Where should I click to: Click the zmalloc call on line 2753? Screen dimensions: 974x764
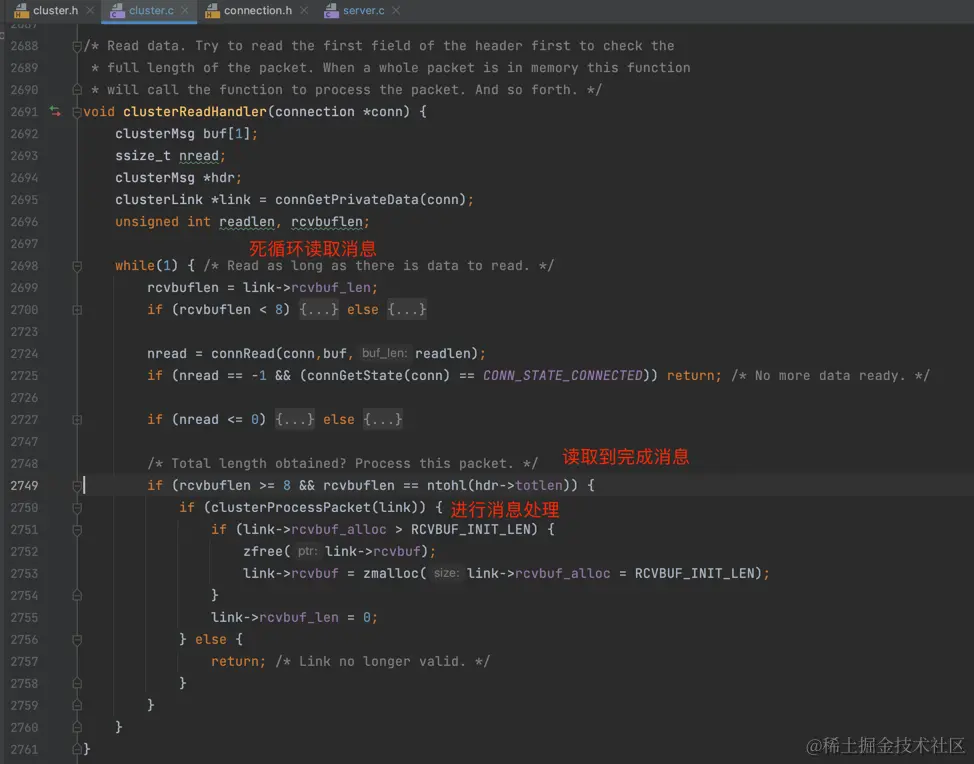(391, 573)
